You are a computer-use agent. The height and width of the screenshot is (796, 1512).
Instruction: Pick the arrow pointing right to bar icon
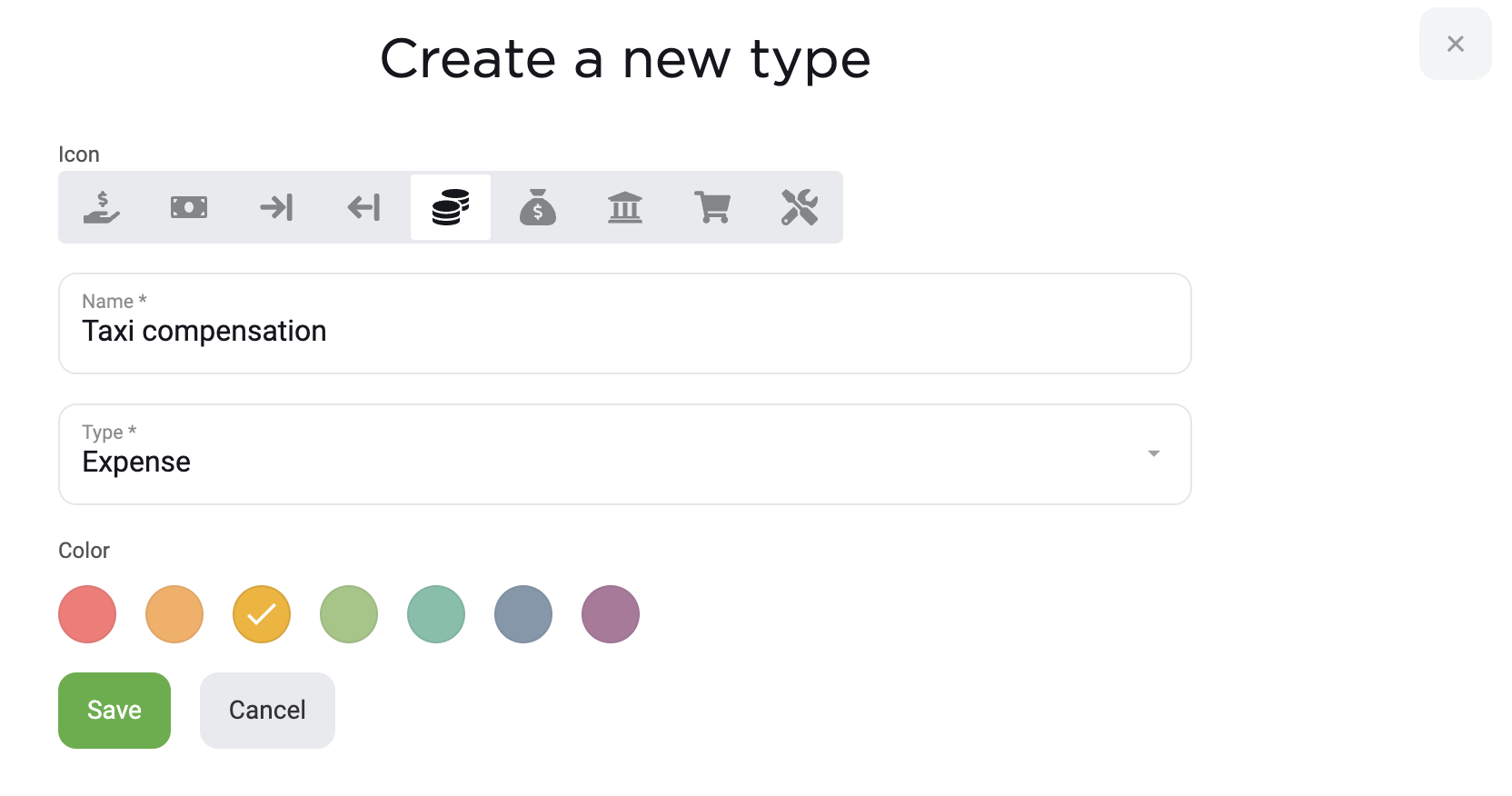[276, 207]
